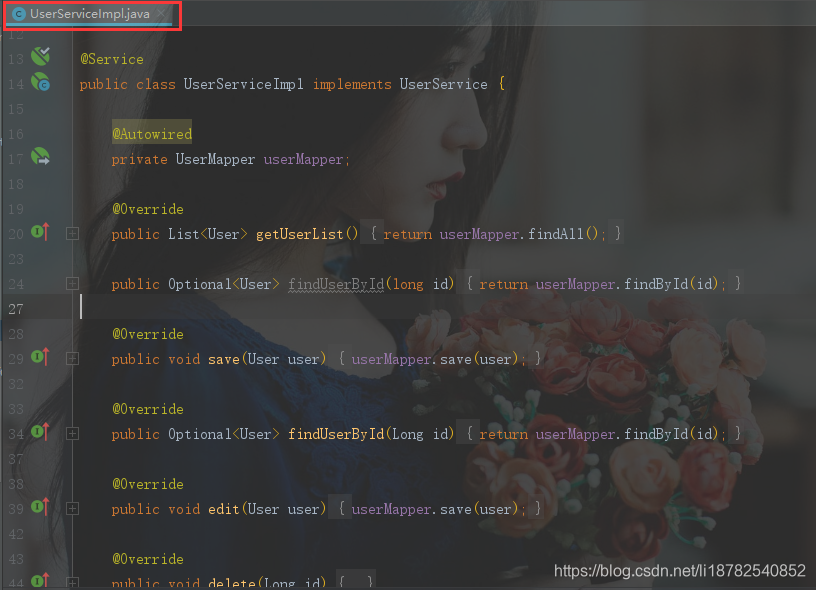Click the edit method name on line 39
Image resolution: width=816 pixels, height=590 pixels.
[224, 509]
